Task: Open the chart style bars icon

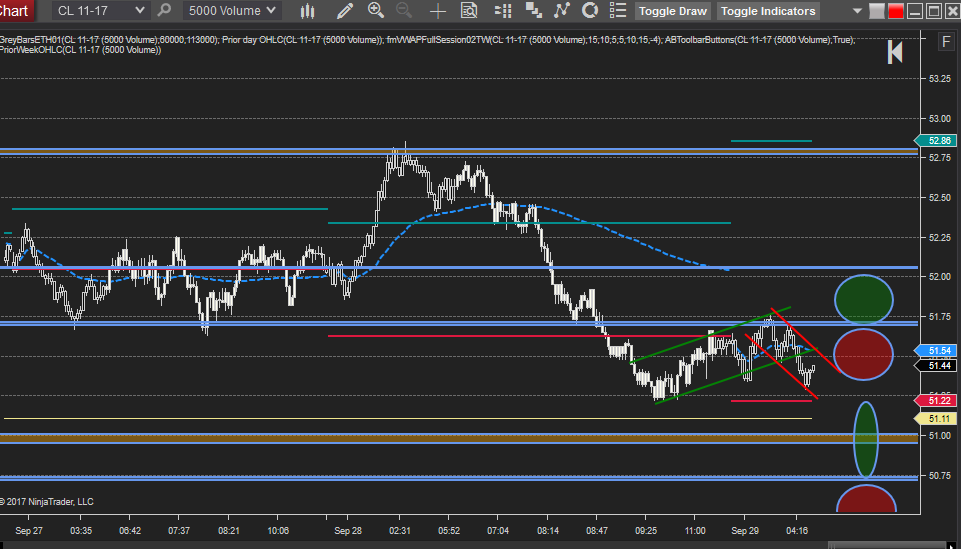Action: (x=308, y=10)
